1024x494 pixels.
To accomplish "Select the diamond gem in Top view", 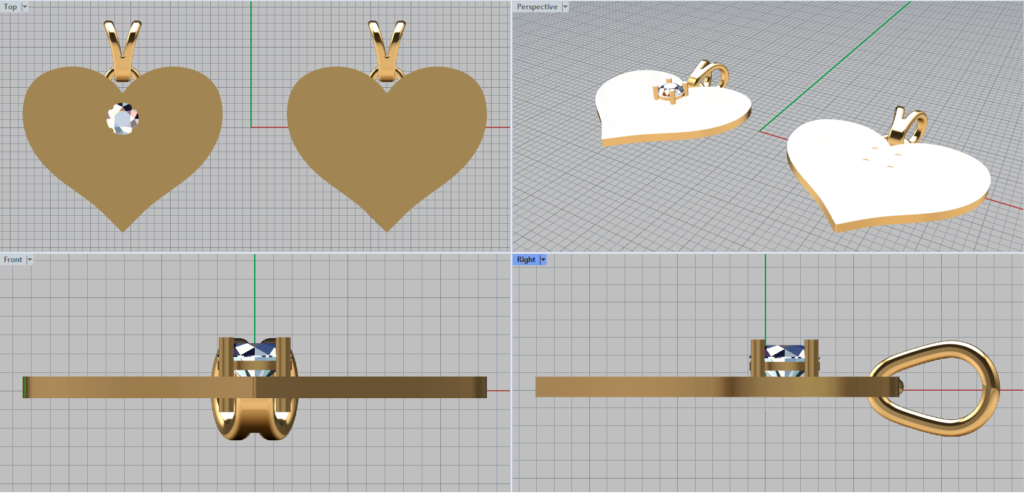I will pyautogui.click(x=122, y=118).
